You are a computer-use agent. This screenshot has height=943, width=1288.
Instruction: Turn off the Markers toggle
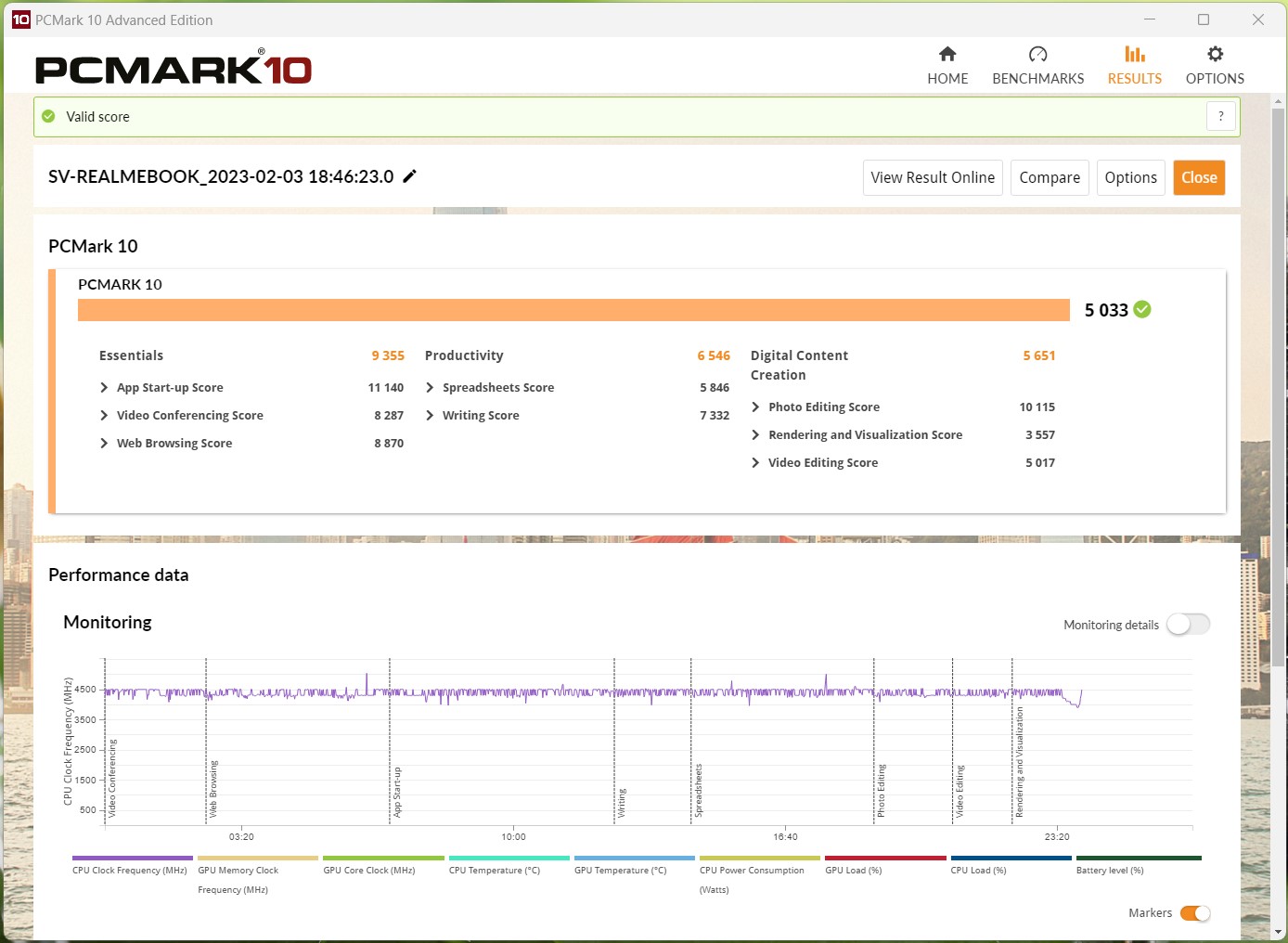coord(1195,913)
